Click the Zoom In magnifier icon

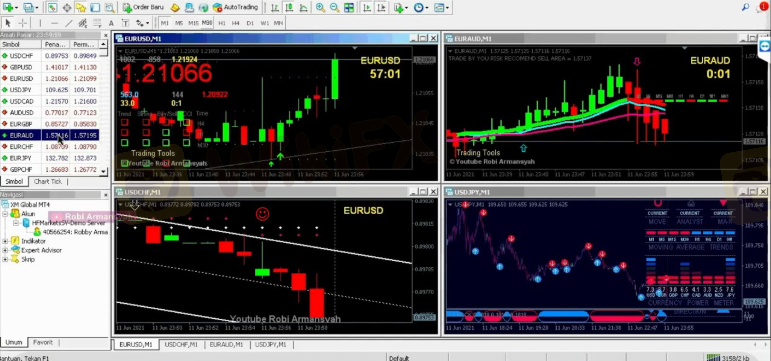coord(320,7)
